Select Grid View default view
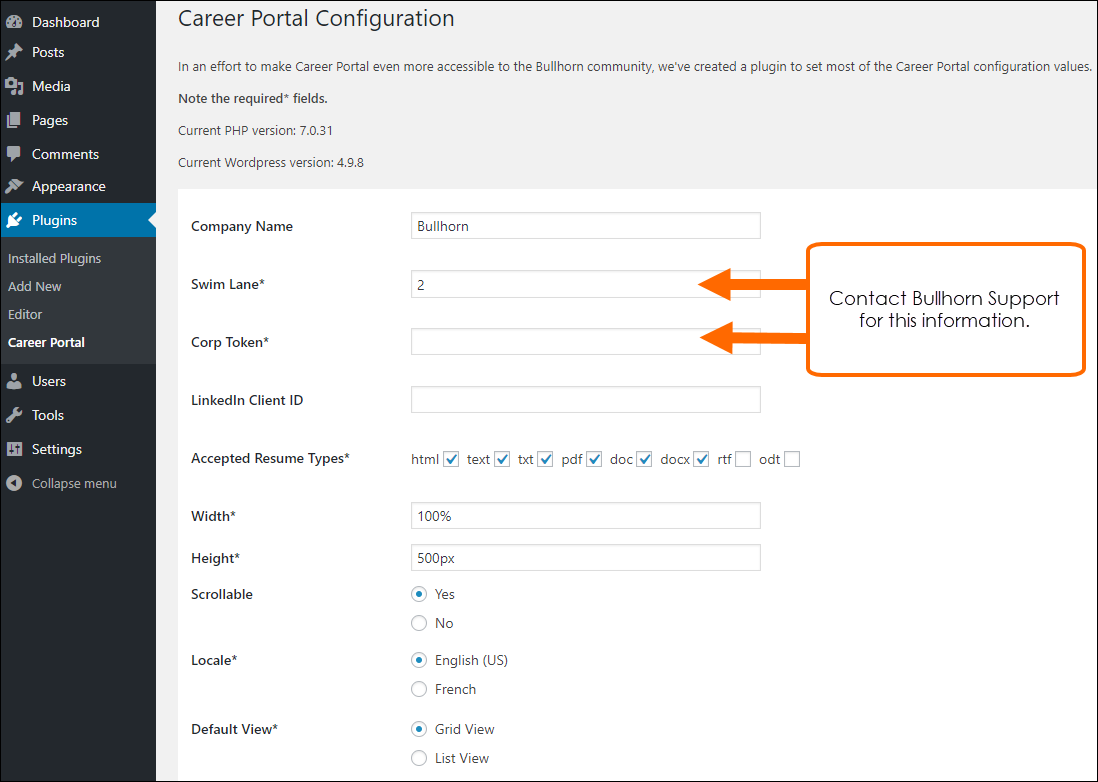Viewport: 1098px width, 782px height. (419, 729)
